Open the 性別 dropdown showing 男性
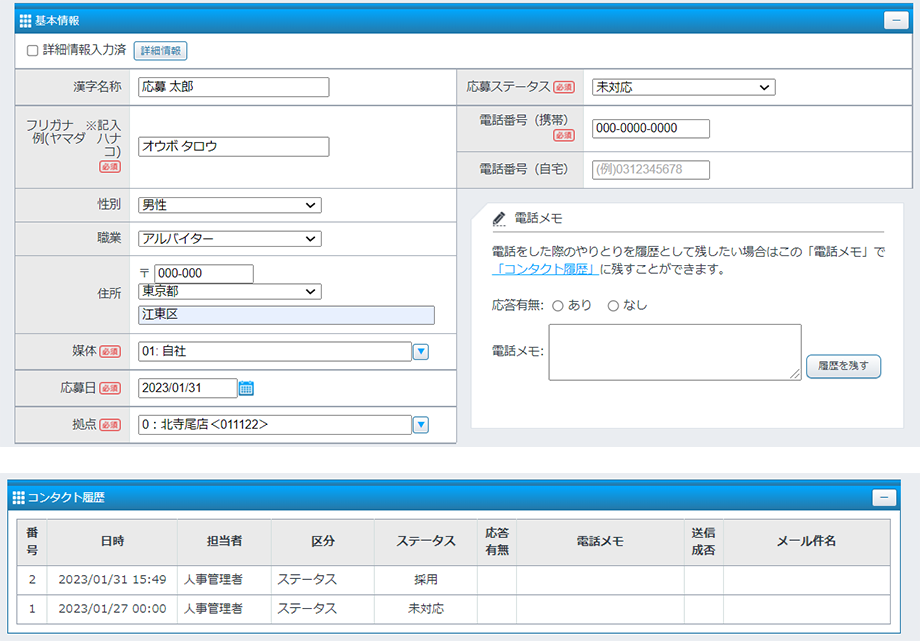 click(x=230, y=205)
